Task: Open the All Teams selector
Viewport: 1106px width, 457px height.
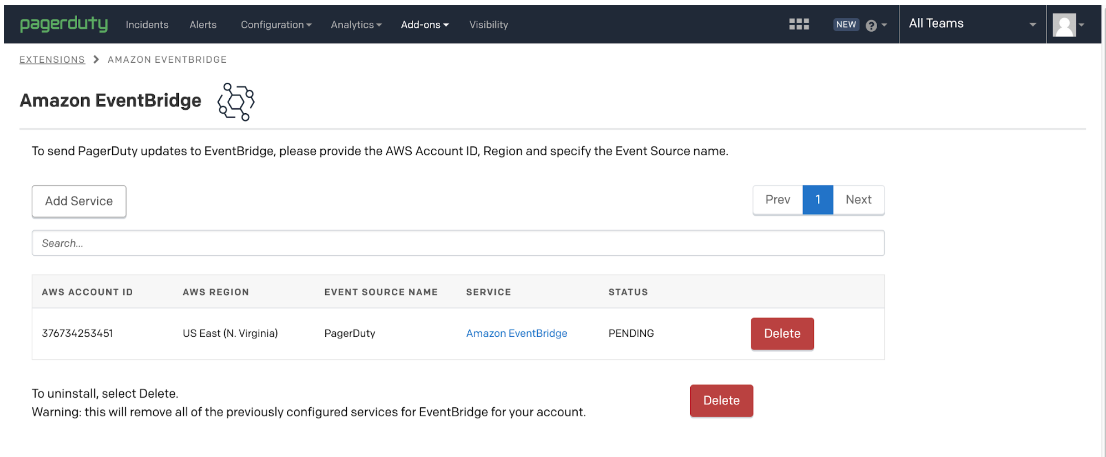Action: coord(972,24)
